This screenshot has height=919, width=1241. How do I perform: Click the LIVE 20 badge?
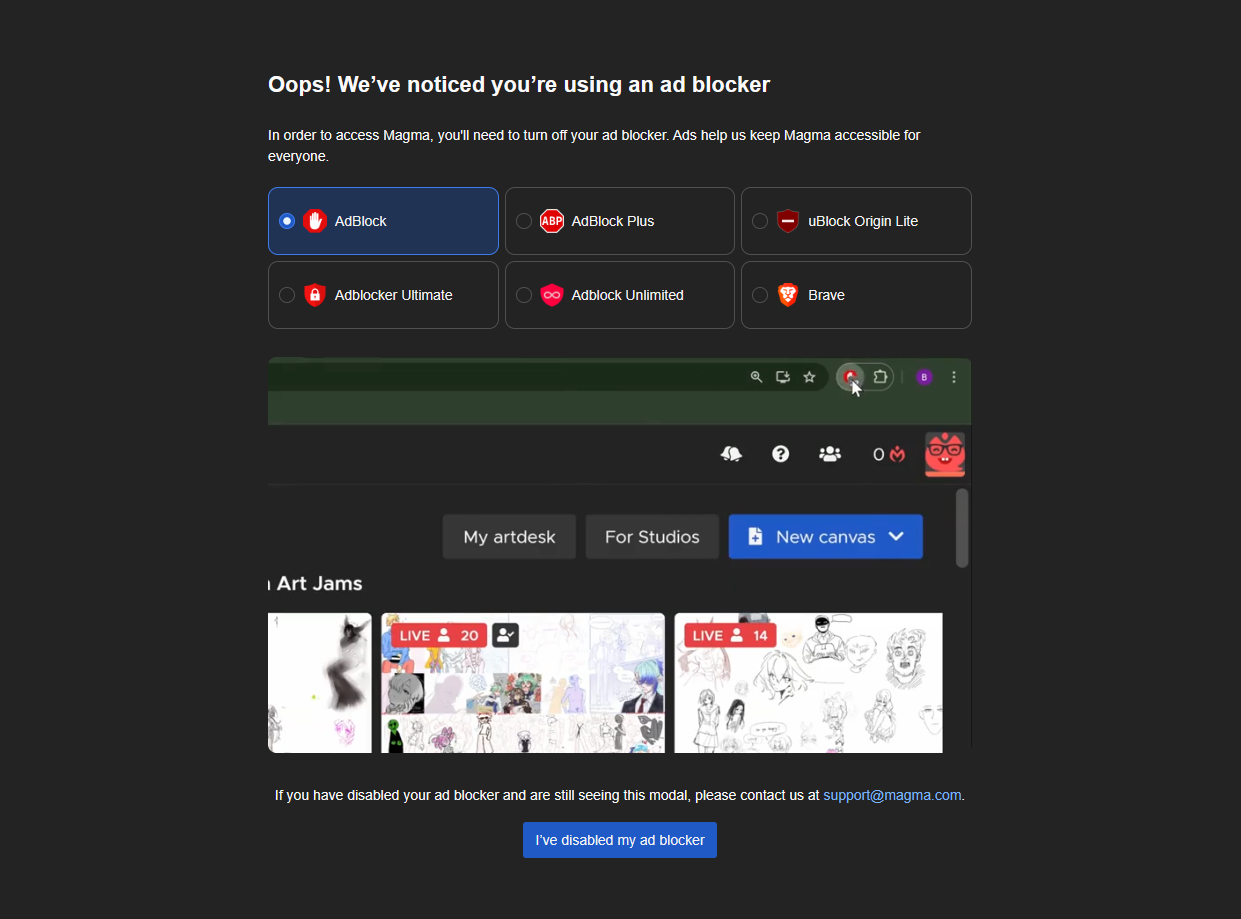pyautogui.click(x=439, y=635)
